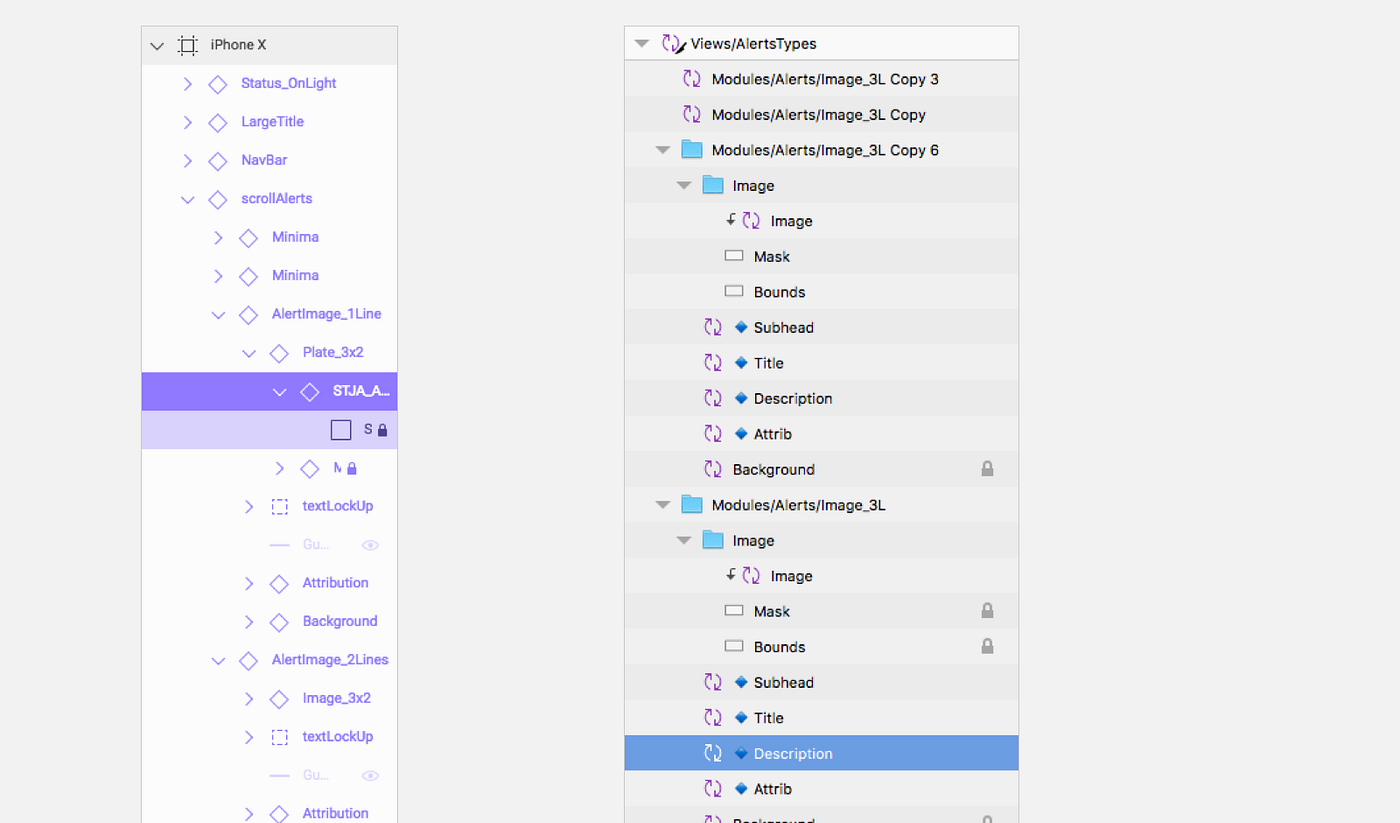Click the LargeTitle component diamond icon

pyautogui.click(x=217, y=122)
